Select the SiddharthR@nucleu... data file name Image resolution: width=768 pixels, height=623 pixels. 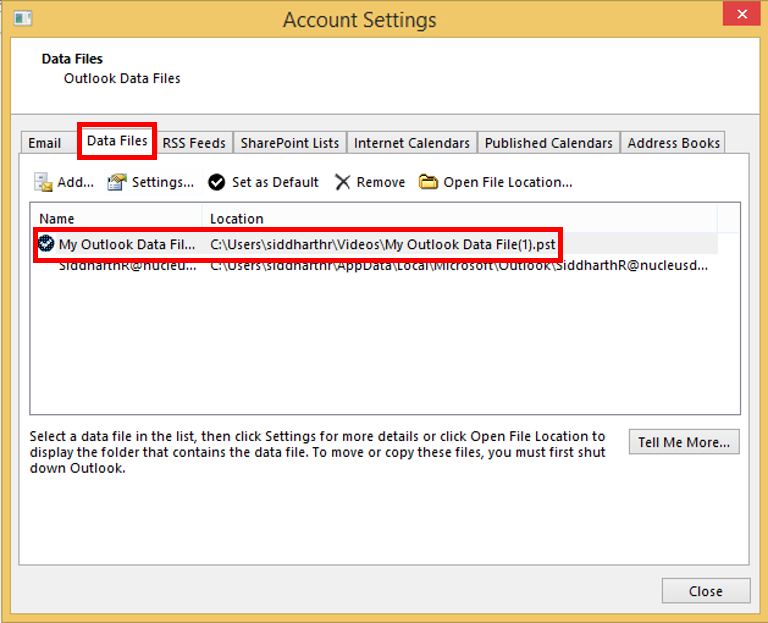127,266
